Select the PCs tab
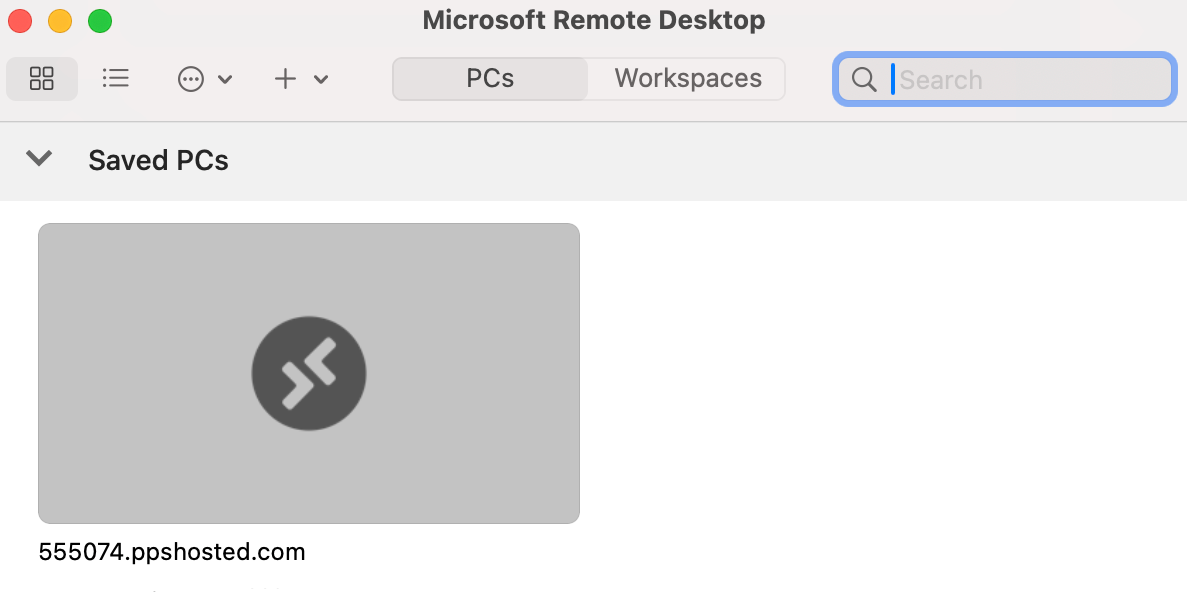This screenshot has width=1187, height=605. [491, 79]
